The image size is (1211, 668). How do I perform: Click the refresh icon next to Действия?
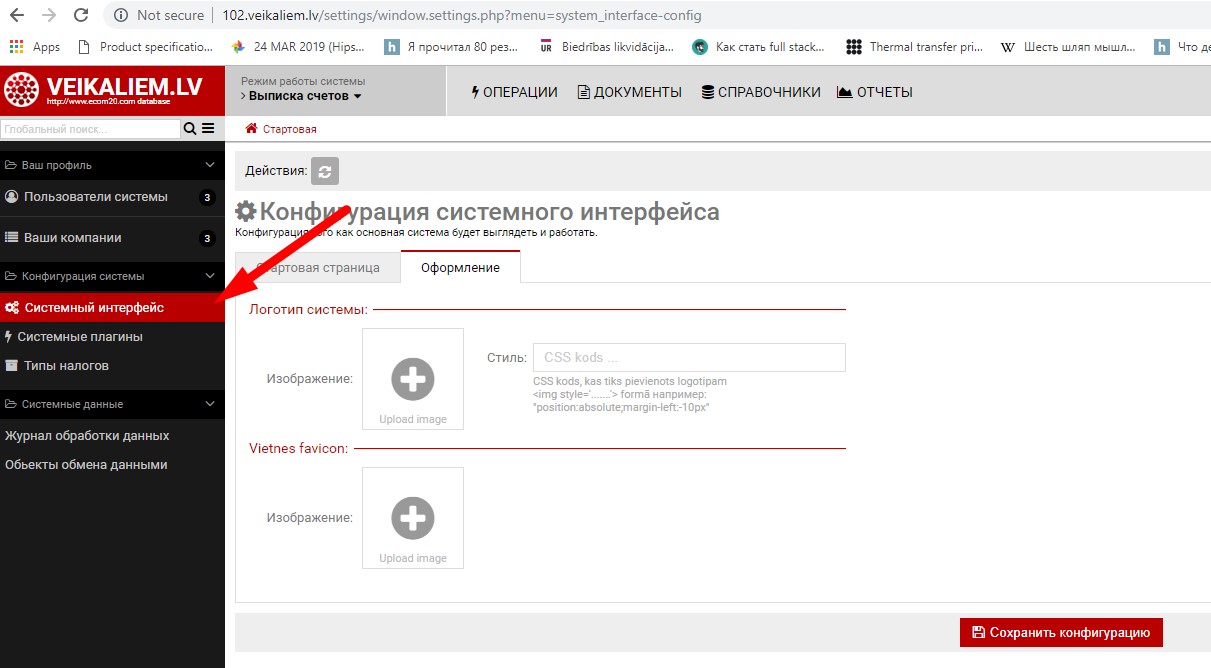(325, 172)
